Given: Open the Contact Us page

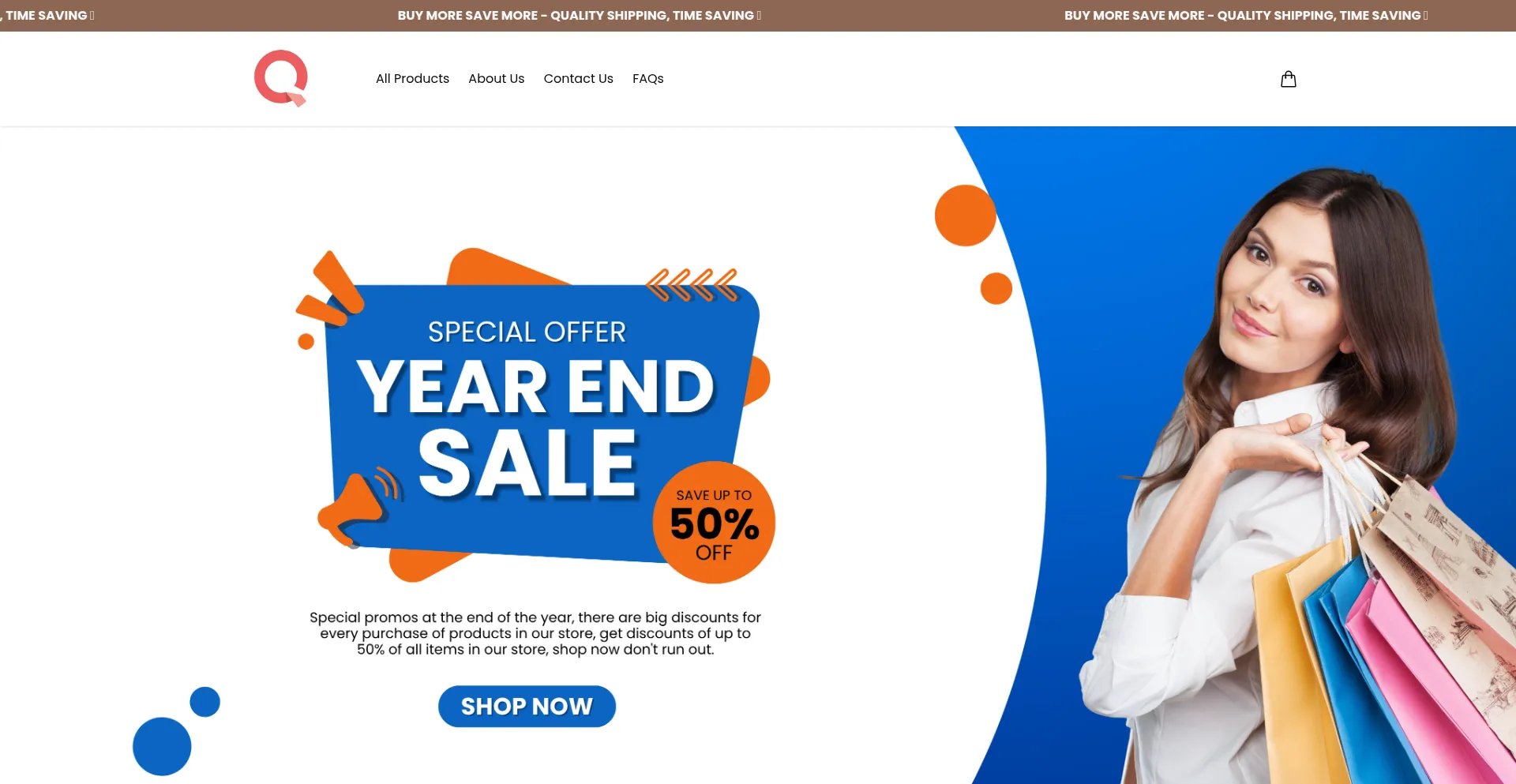Looking at the screenshot, I should coord(578,78).
